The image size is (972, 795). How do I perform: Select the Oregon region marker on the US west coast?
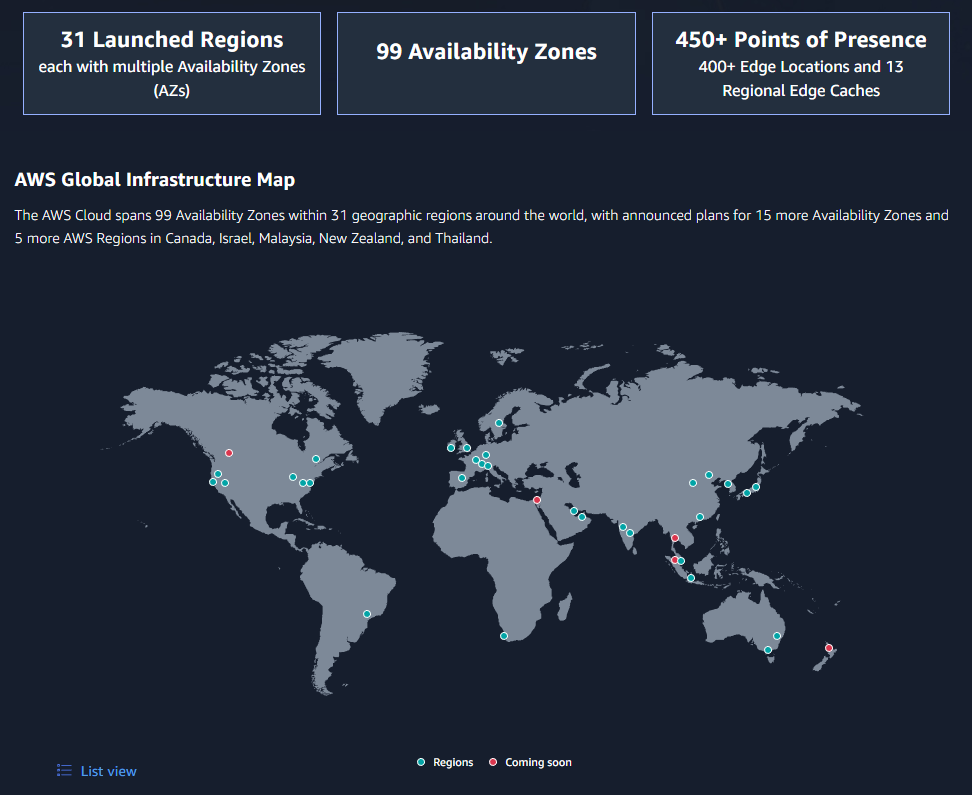coord(218,474)
